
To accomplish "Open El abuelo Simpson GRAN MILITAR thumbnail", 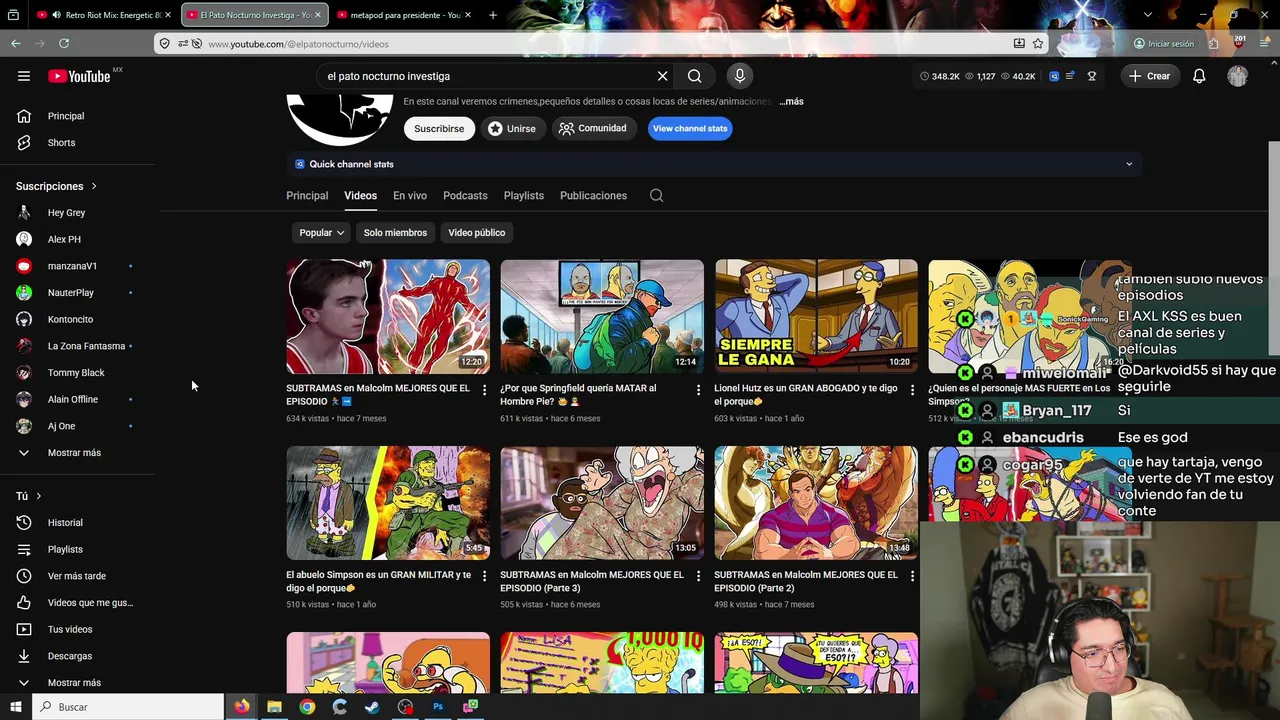I will (x=388, y=503).
